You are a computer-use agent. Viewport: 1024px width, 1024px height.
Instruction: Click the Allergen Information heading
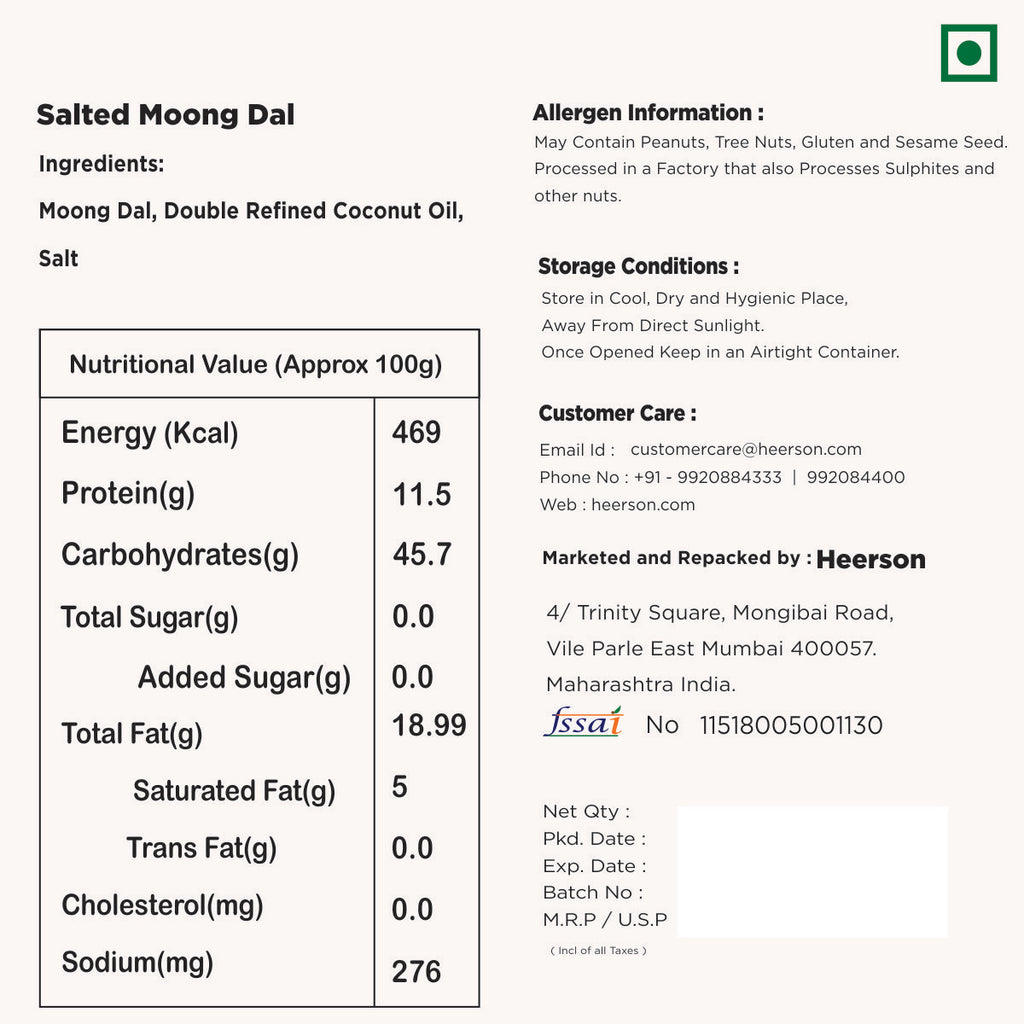tap(648, 113)
